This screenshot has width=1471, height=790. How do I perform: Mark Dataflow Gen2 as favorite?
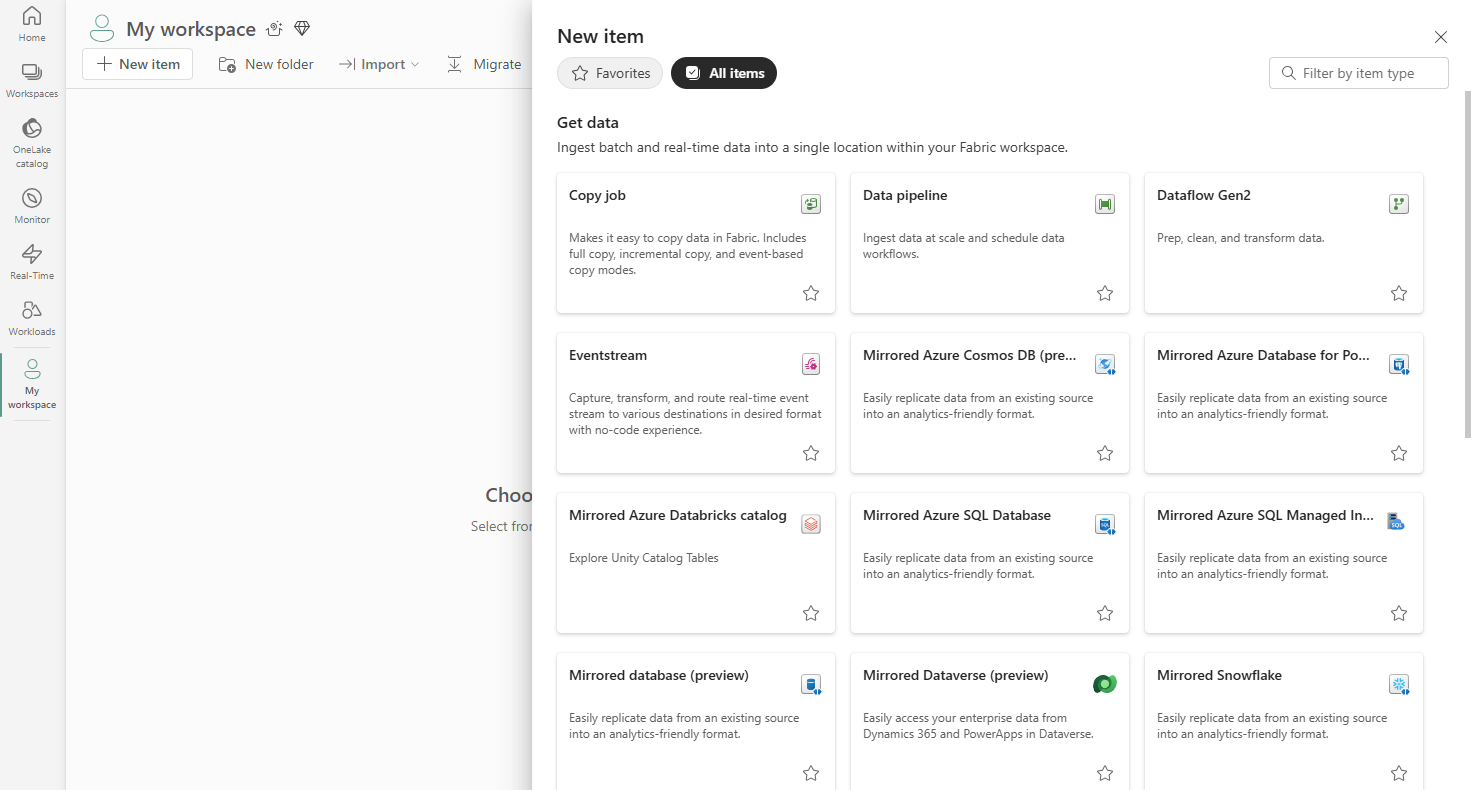pos(1399,293)
